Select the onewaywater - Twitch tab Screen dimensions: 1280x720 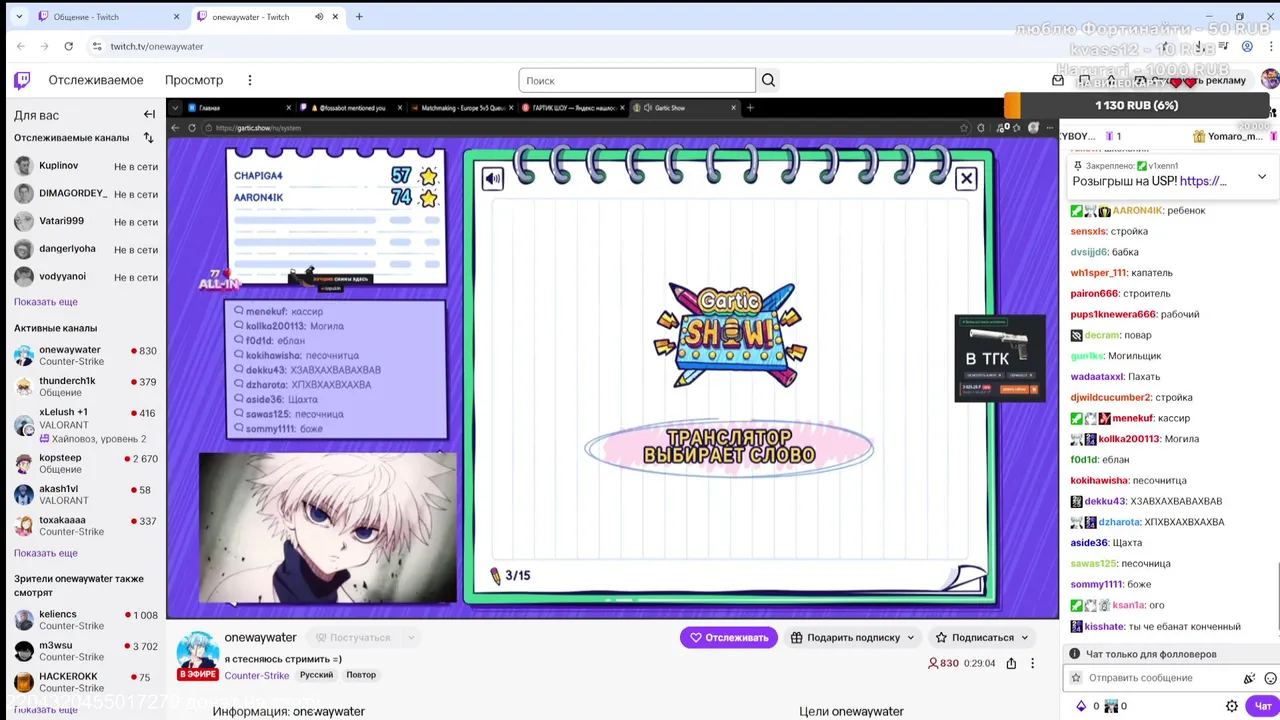pos(268,16)
